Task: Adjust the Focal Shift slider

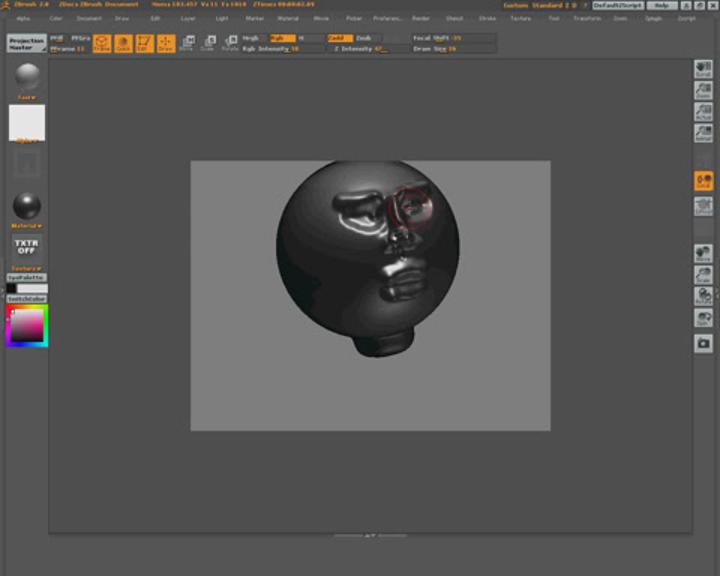Action: [x=453, y=38]
